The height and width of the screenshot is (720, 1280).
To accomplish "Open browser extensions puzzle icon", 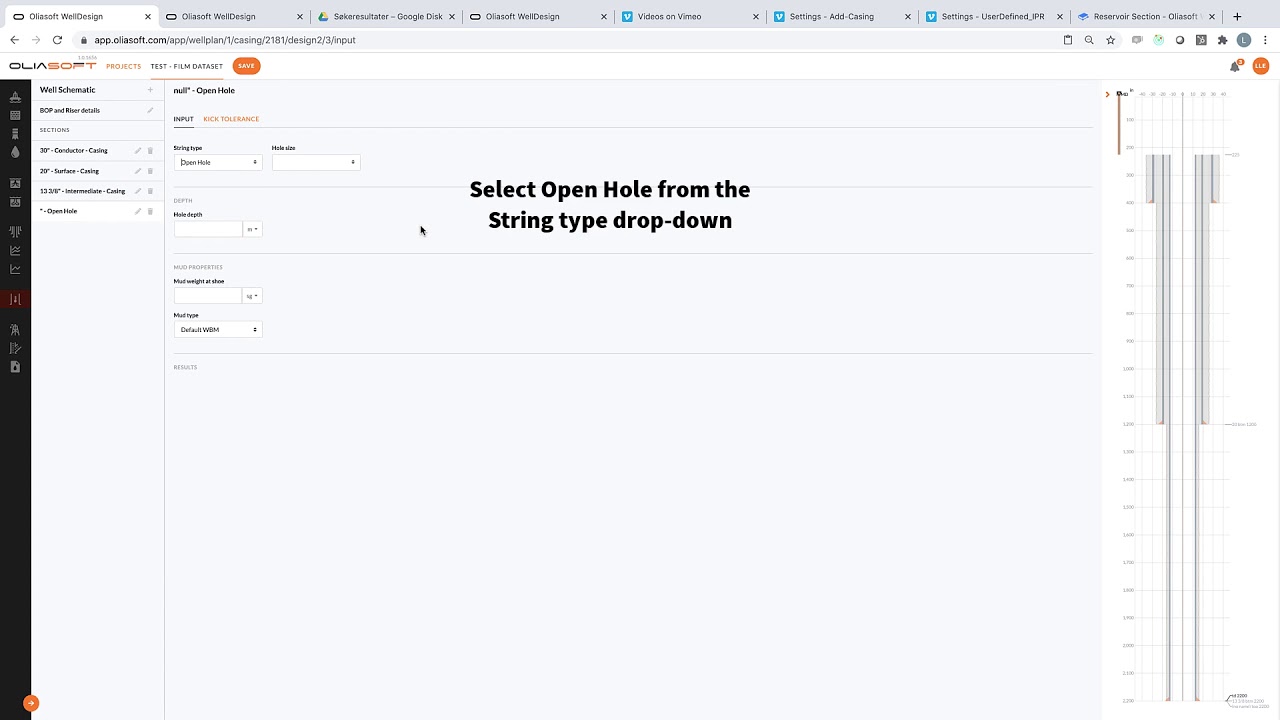I will 1222,40.
